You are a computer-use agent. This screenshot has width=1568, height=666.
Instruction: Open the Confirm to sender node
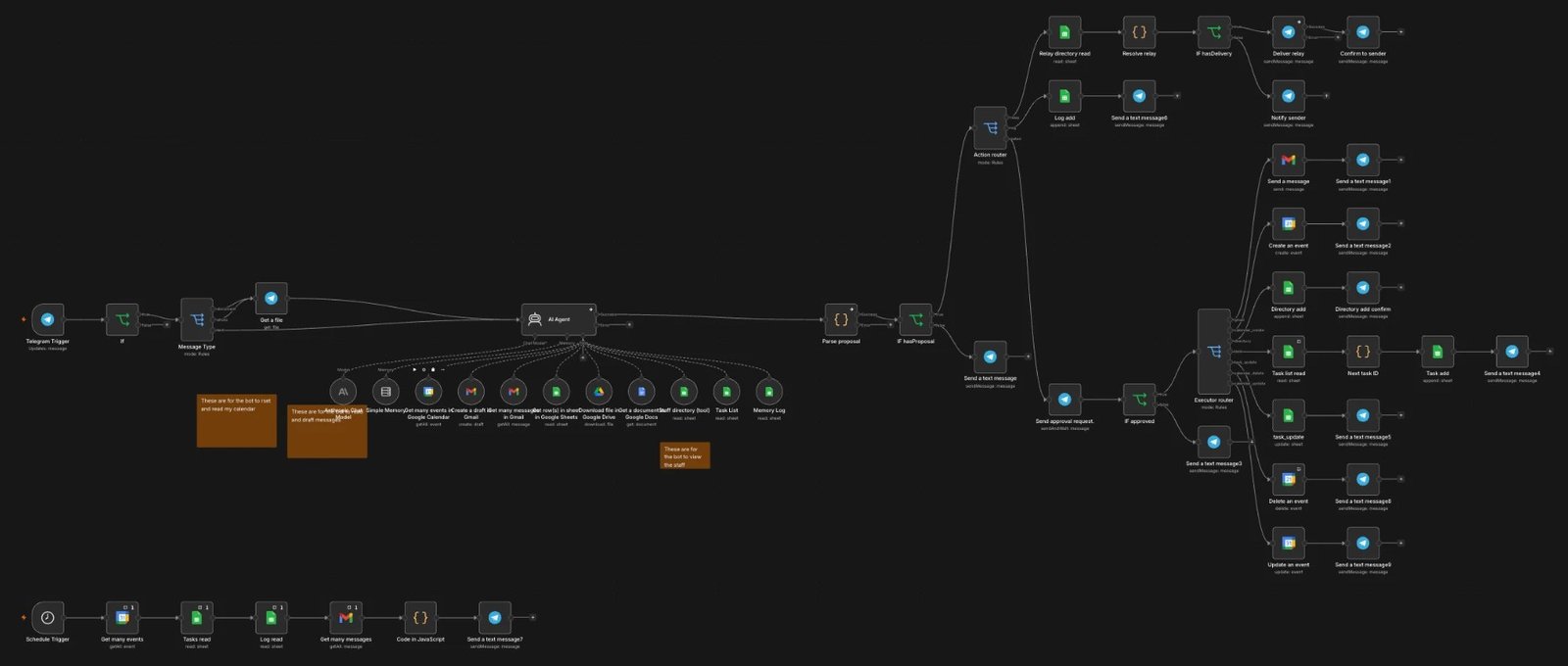point(1363,32)
